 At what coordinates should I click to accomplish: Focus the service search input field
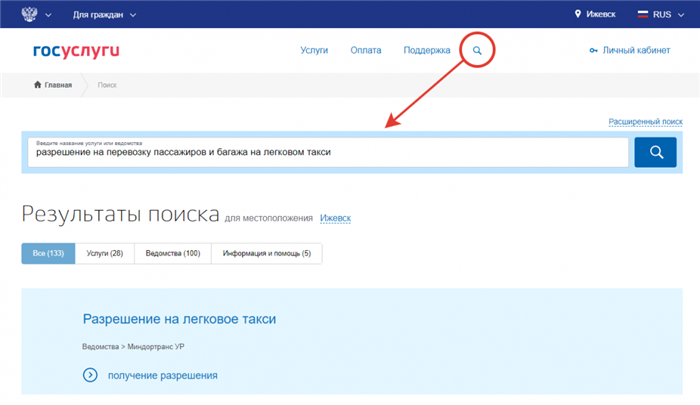point(328,152)
